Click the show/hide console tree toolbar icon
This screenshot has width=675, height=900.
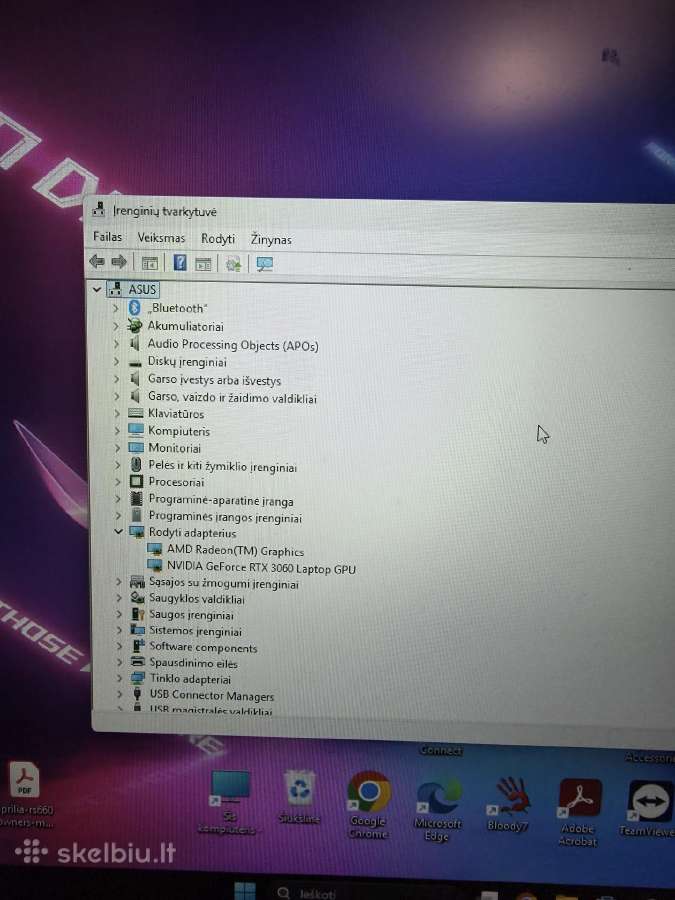[x=149, y=263]
